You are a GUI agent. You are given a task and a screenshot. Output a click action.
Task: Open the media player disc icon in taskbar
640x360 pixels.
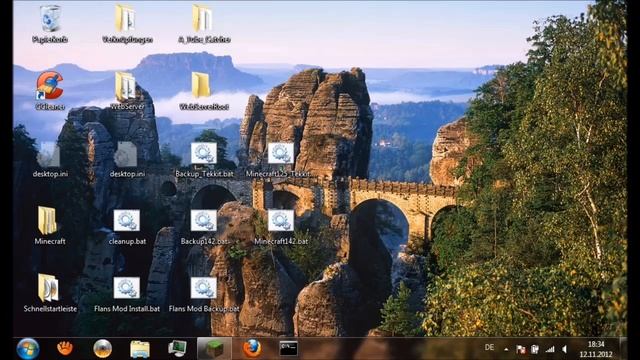pos(102,349)
